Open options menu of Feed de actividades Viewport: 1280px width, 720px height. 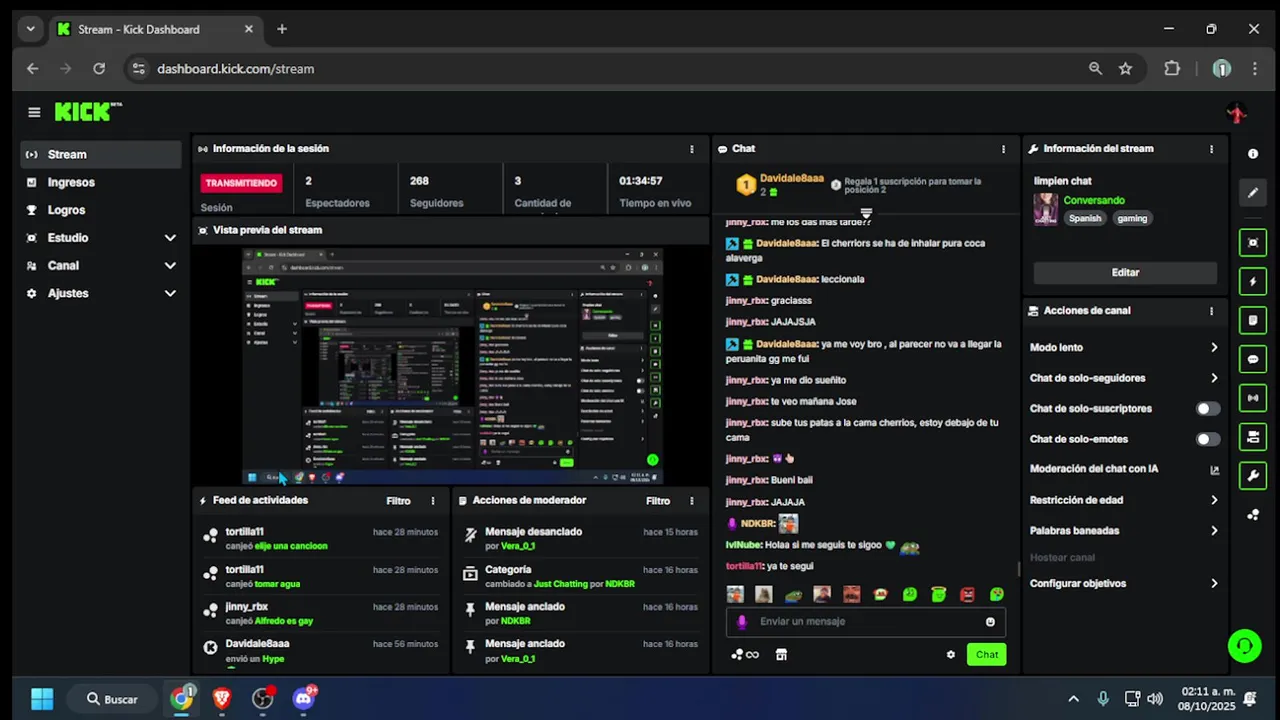point(433,501)
